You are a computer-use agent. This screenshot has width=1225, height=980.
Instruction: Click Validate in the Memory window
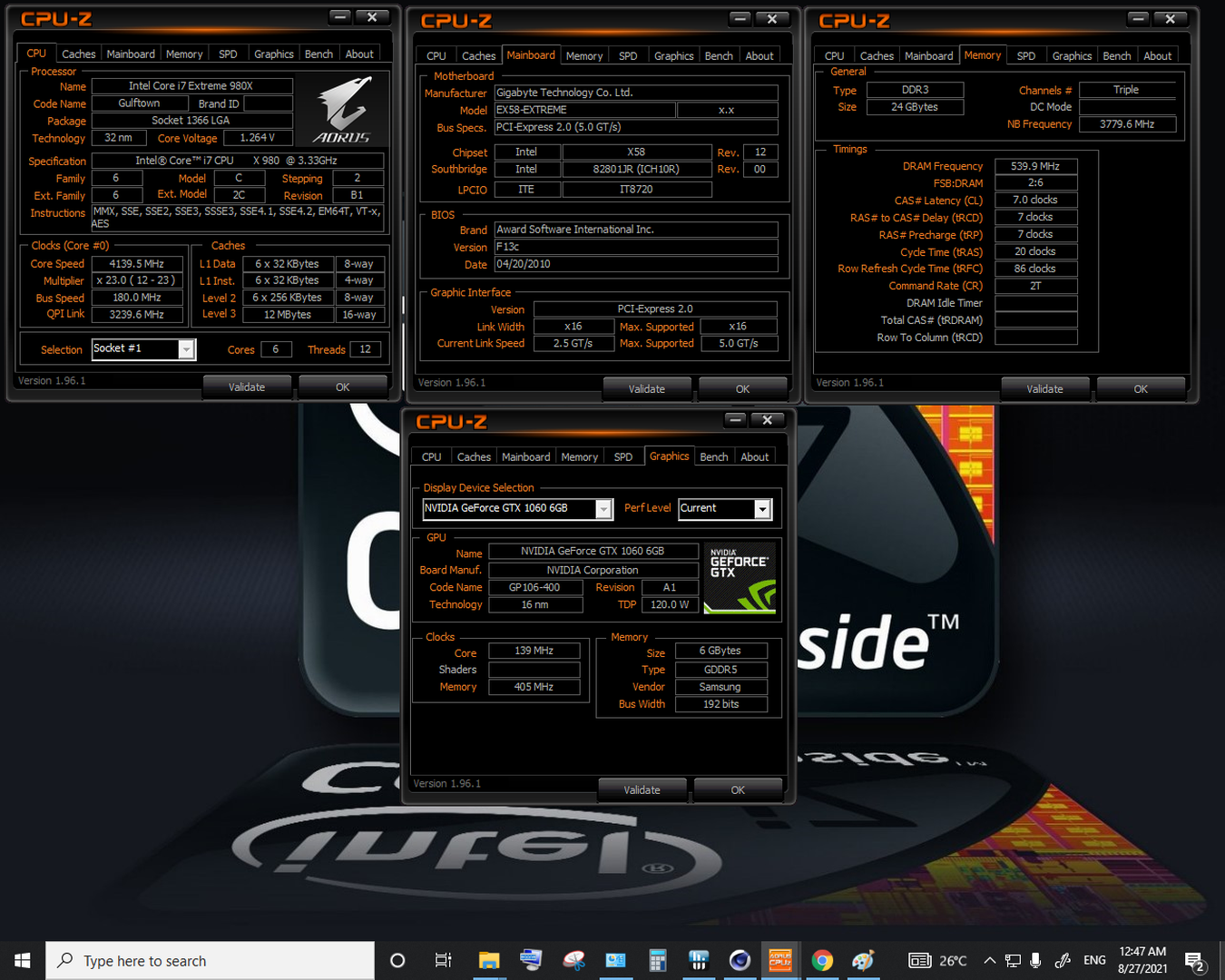1044,389
